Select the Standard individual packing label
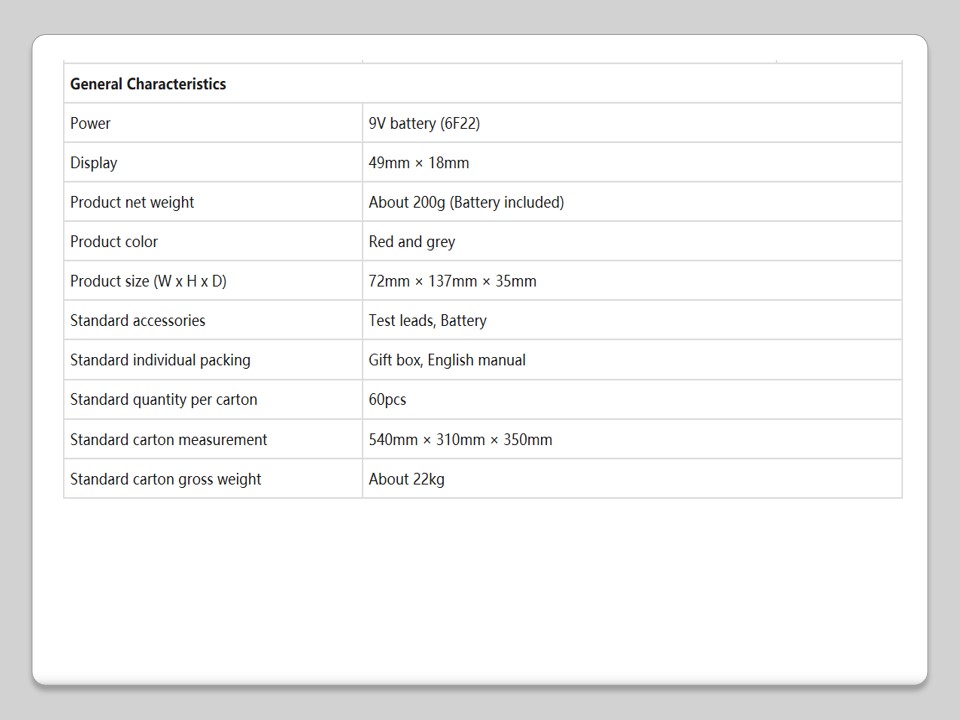This screenshot has height=720, width=960. click(x=160, y=361)
